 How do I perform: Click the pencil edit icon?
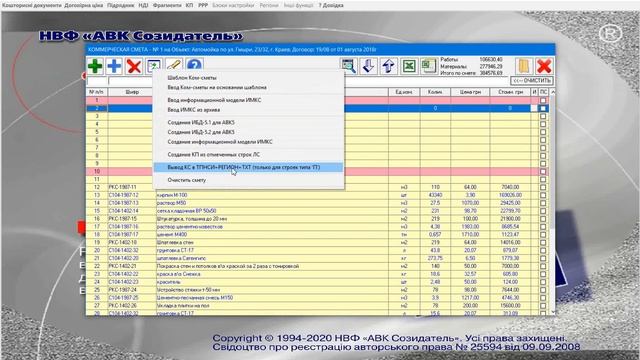pyautogui.click(x=174, y=65)
